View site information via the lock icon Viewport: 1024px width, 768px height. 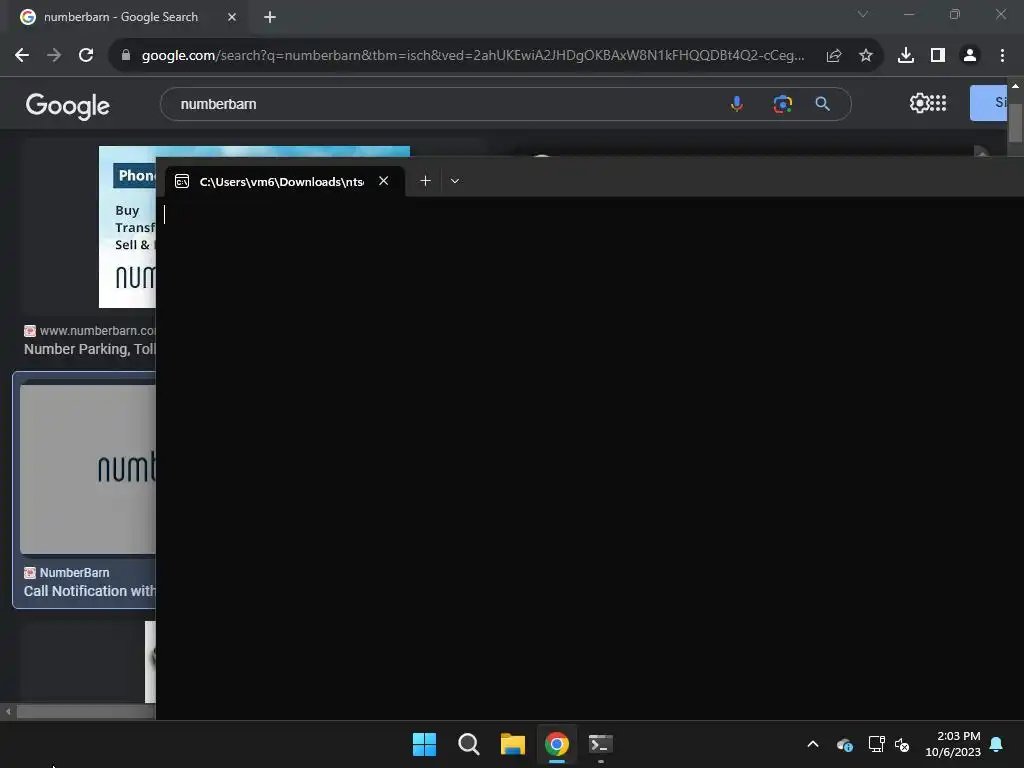[126, 56]
